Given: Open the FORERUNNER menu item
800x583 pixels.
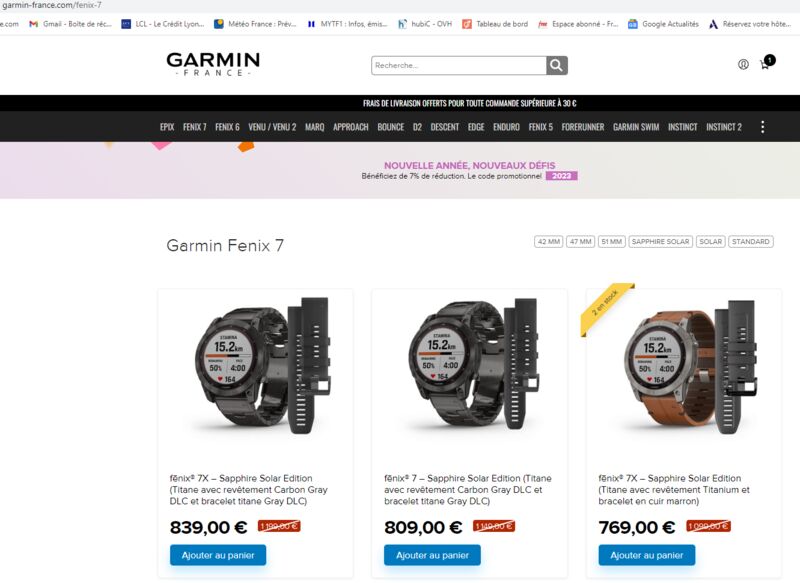Looking at the screenshot, I should pos(583,127).
